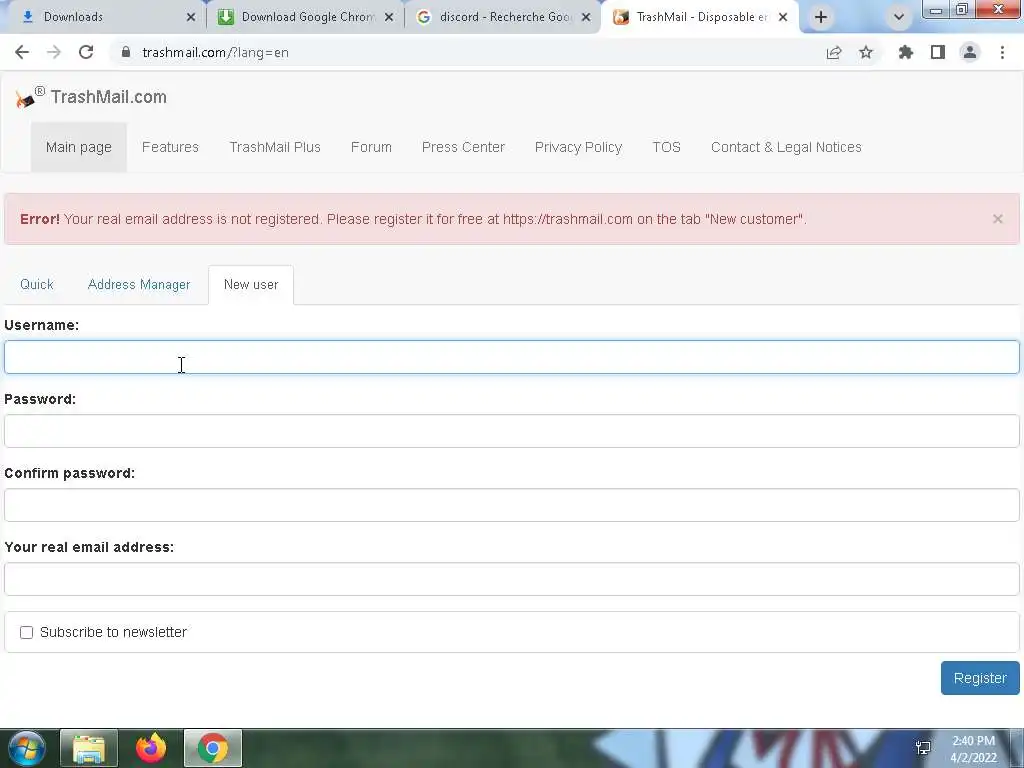Open the Chrome profile avatar
Screen dimensions: 1024x768
[970, 52]
